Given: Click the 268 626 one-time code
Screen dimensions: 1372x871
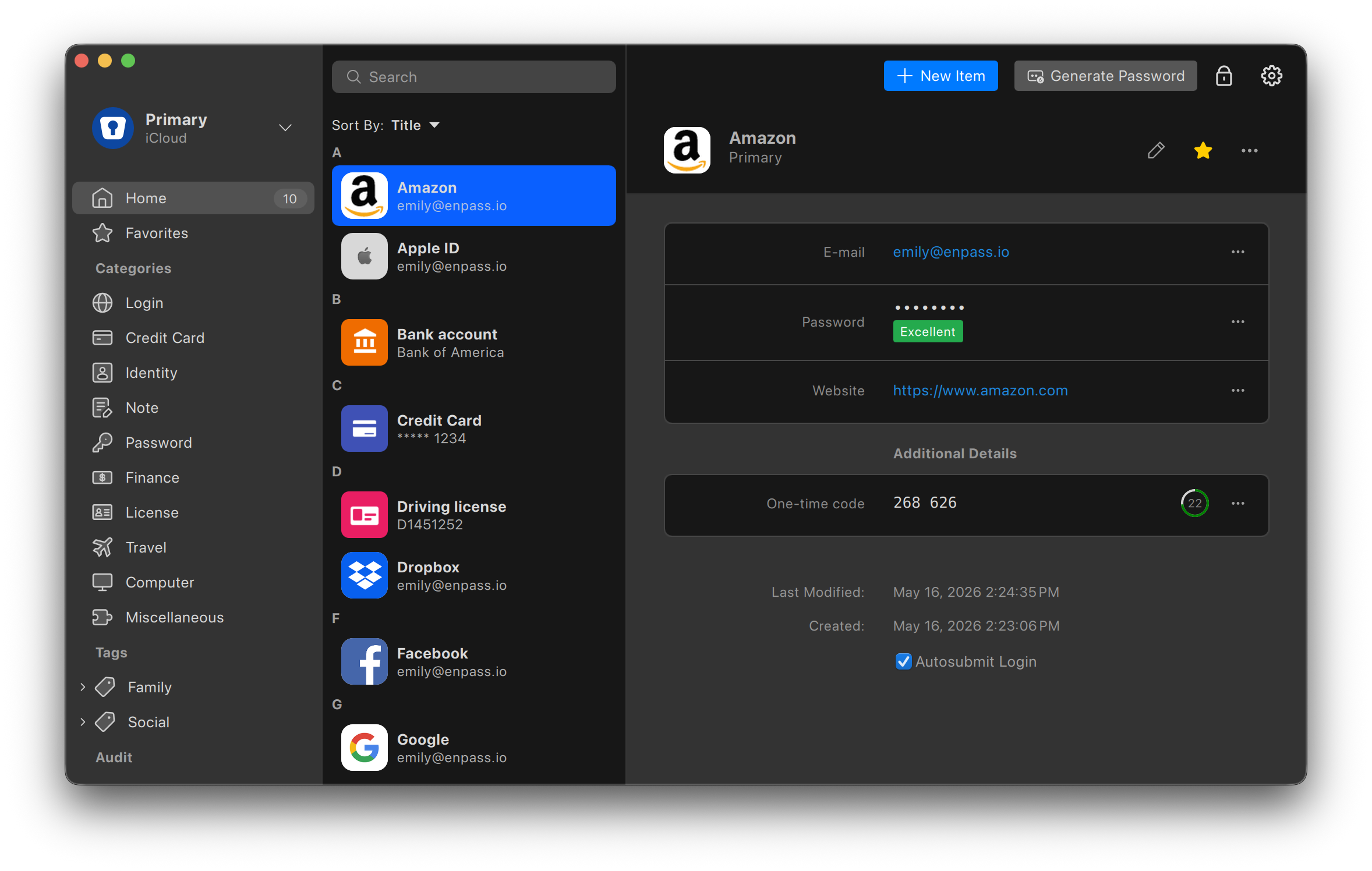Looking at the screenshot, I should (925, 502).
